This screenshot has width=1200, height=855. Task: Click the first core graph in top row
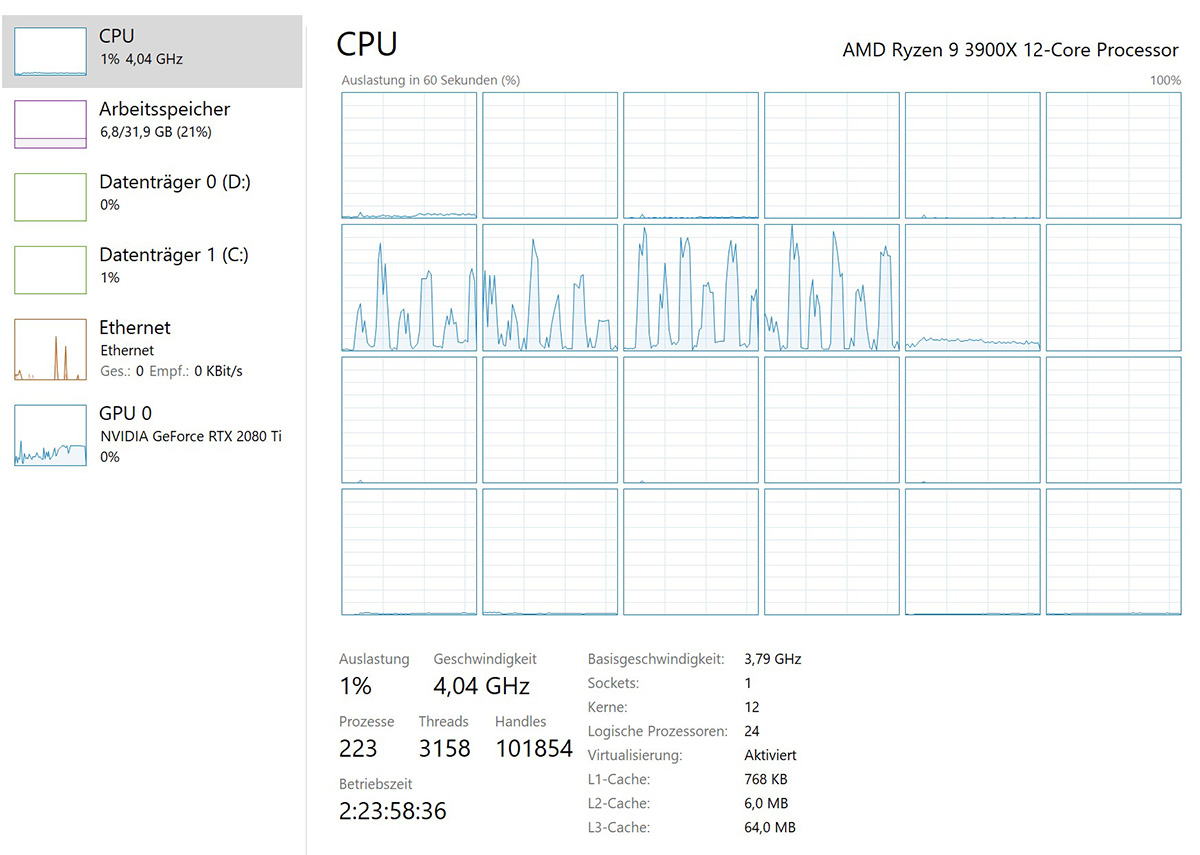[409, 155]
